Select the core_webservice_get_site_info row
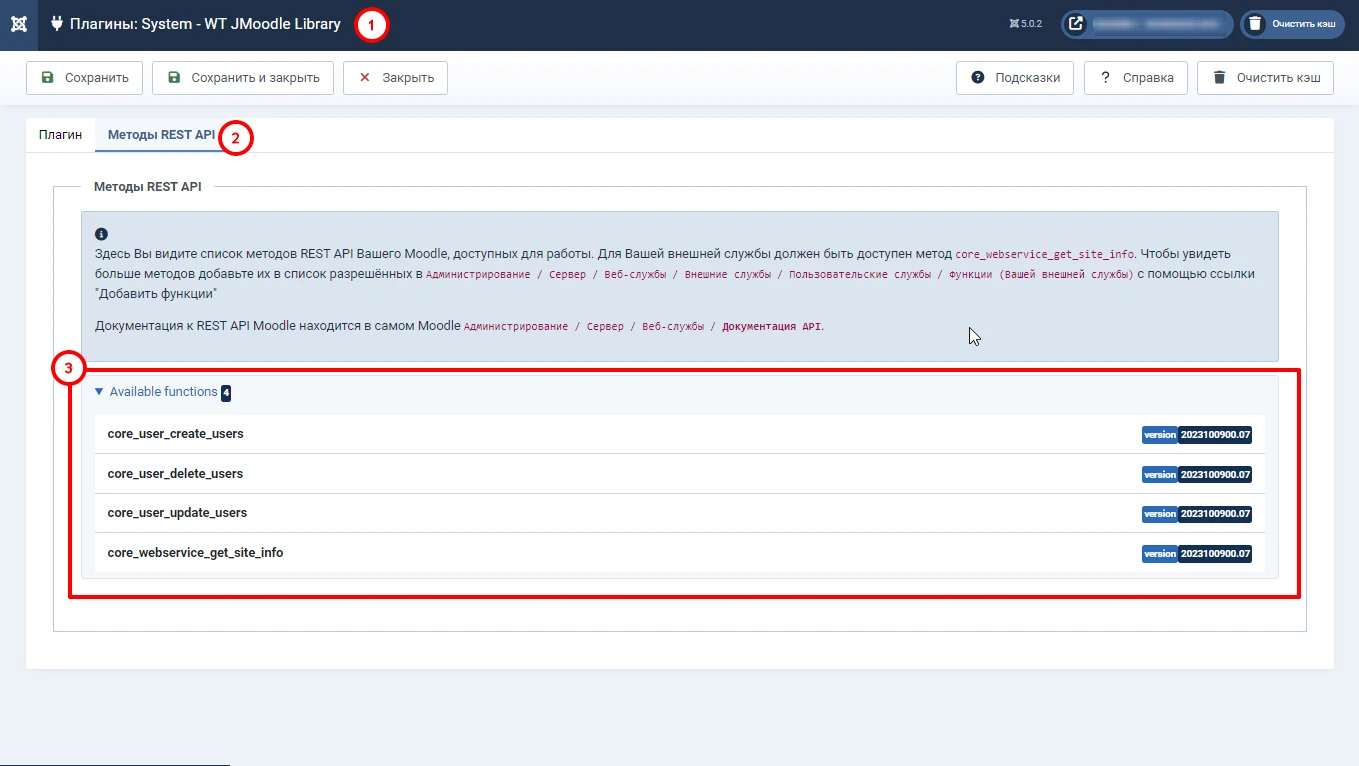Viewport: 1359px width, 766px height. pyautogui.click(x=196, y=552)
